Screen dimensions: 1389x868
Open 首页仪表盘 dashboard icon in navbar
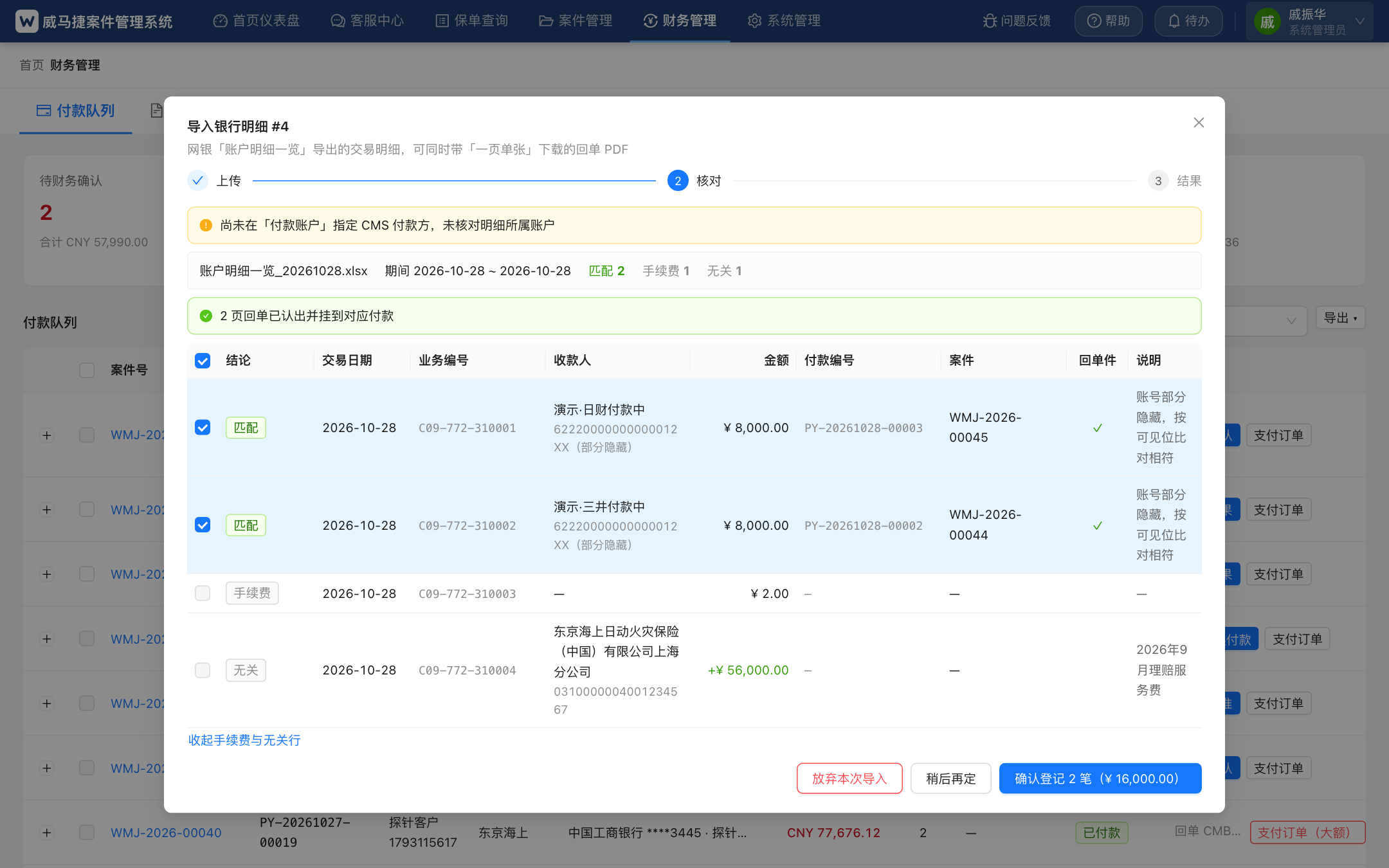(x=220, y=21)
